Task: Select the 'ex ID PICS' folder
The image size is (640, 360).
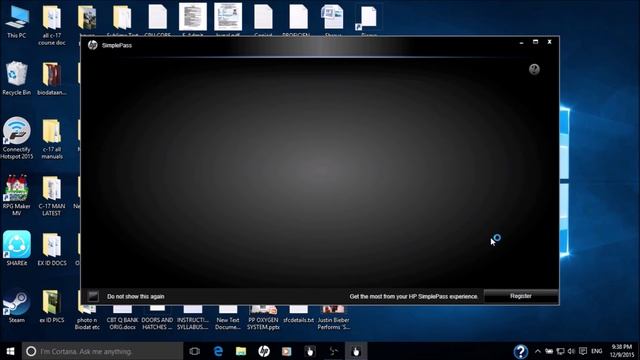Action: (52, 306)
